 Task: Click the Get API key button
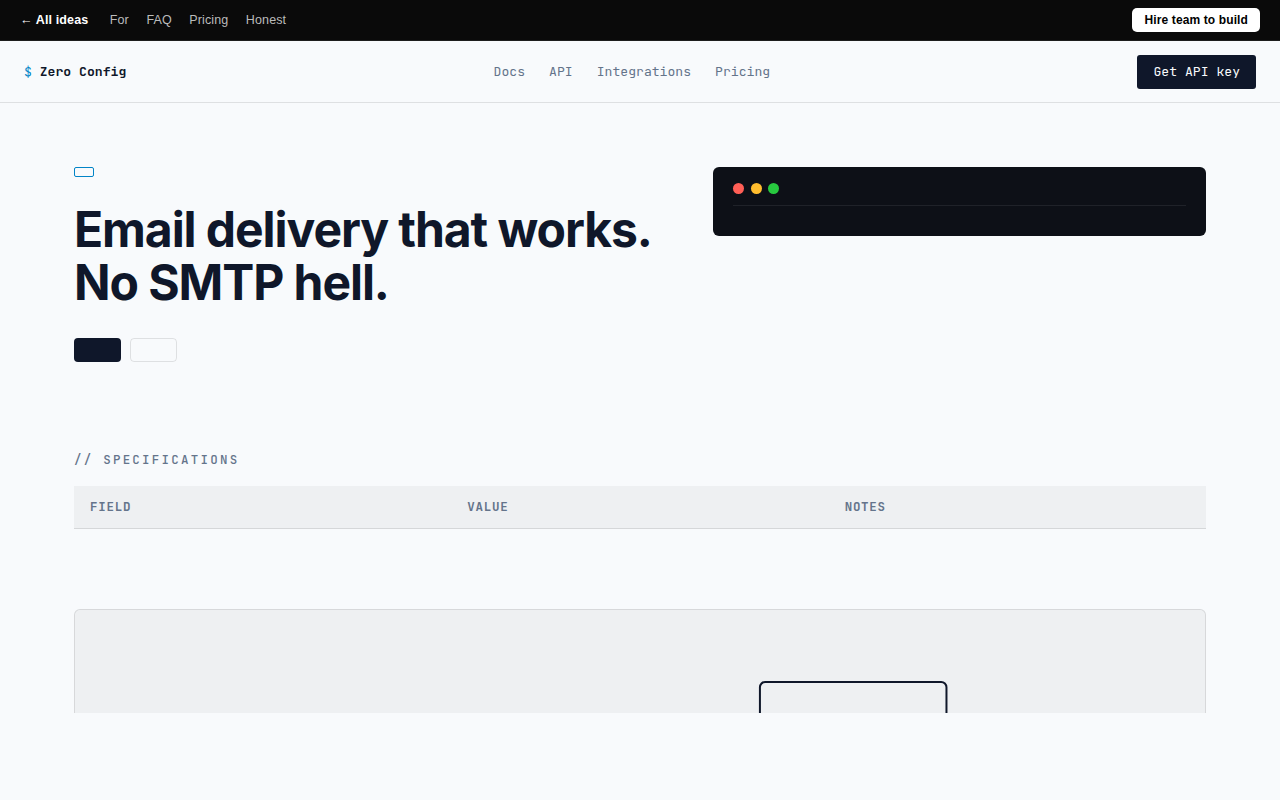pos(1196,72)
